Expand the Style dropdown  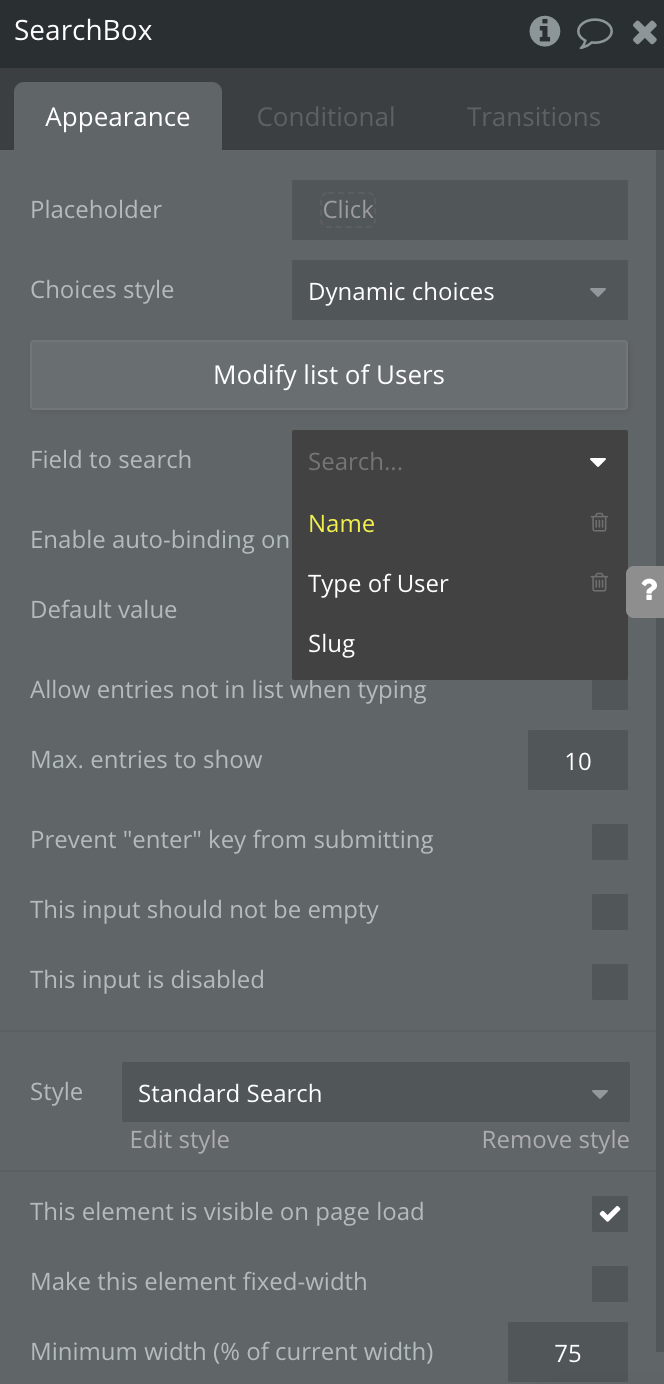pos(375,1093)
